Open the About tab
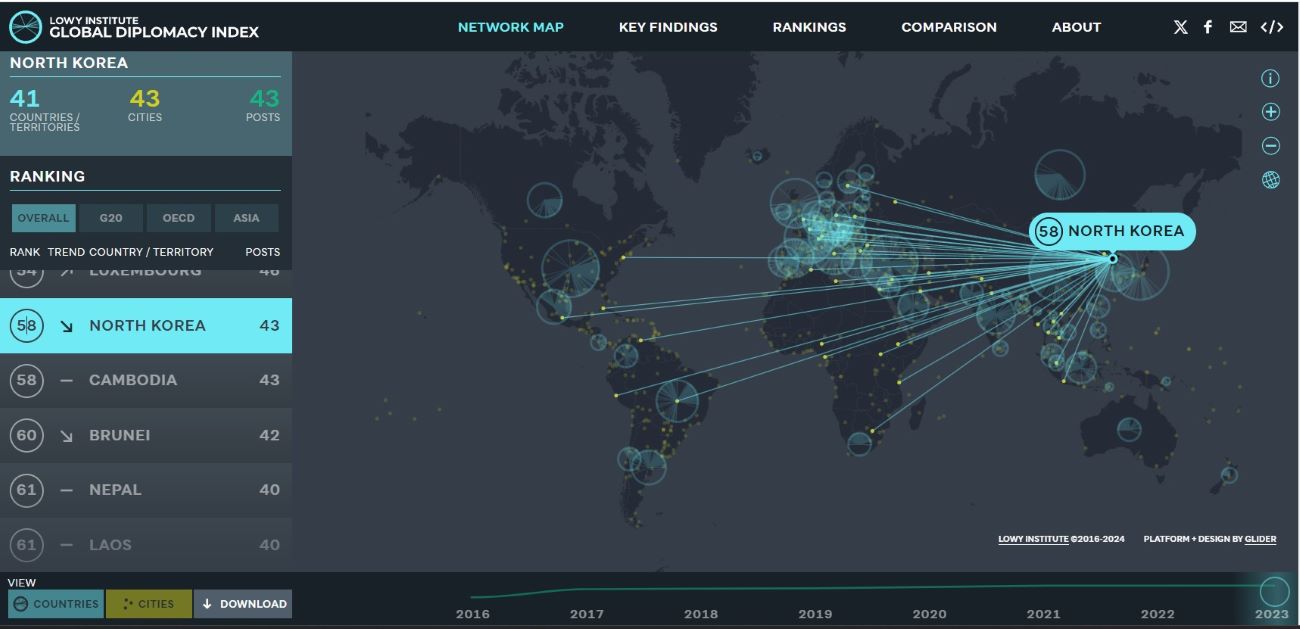Screen dimensions: 1300x629 [x=1076, y=27]
